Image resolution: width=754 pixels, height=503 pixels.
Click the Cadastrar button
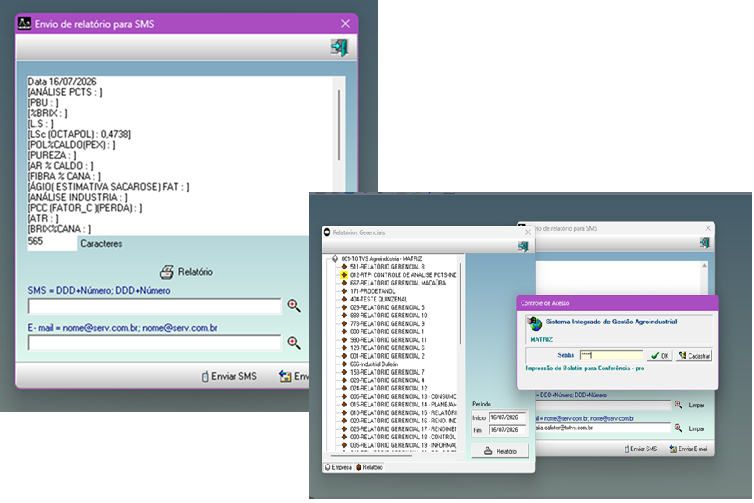[x=694, y=356]
